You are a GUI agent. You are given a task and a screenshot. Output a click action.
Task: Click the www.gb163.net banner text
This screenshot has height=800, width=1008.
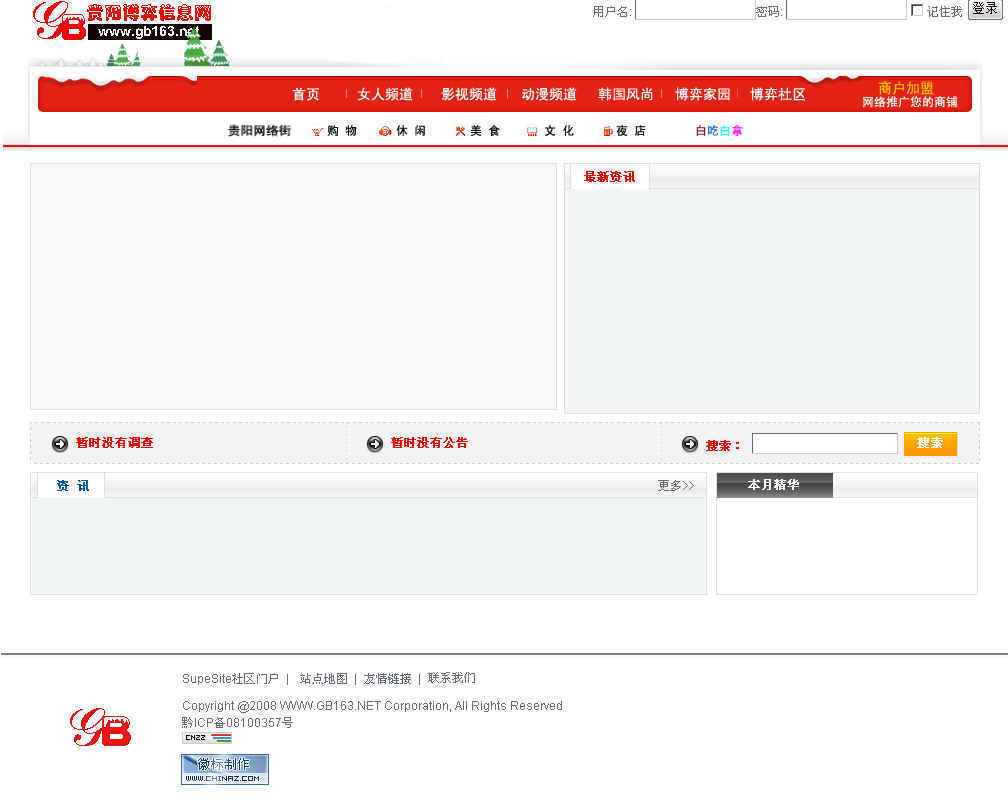tap(150, 32)
